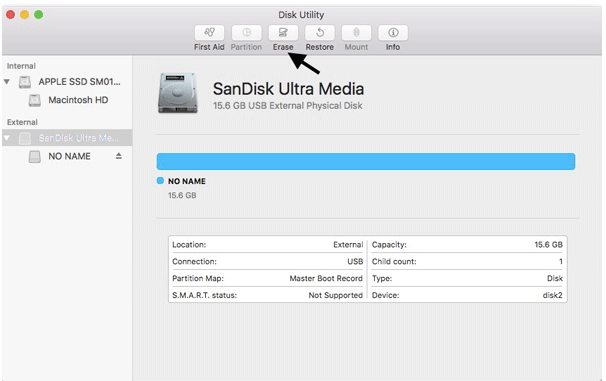Click the Macintosh HD volume icon
Image resolution: width=606 pixels, height=381 pixels.
(35, 100)
